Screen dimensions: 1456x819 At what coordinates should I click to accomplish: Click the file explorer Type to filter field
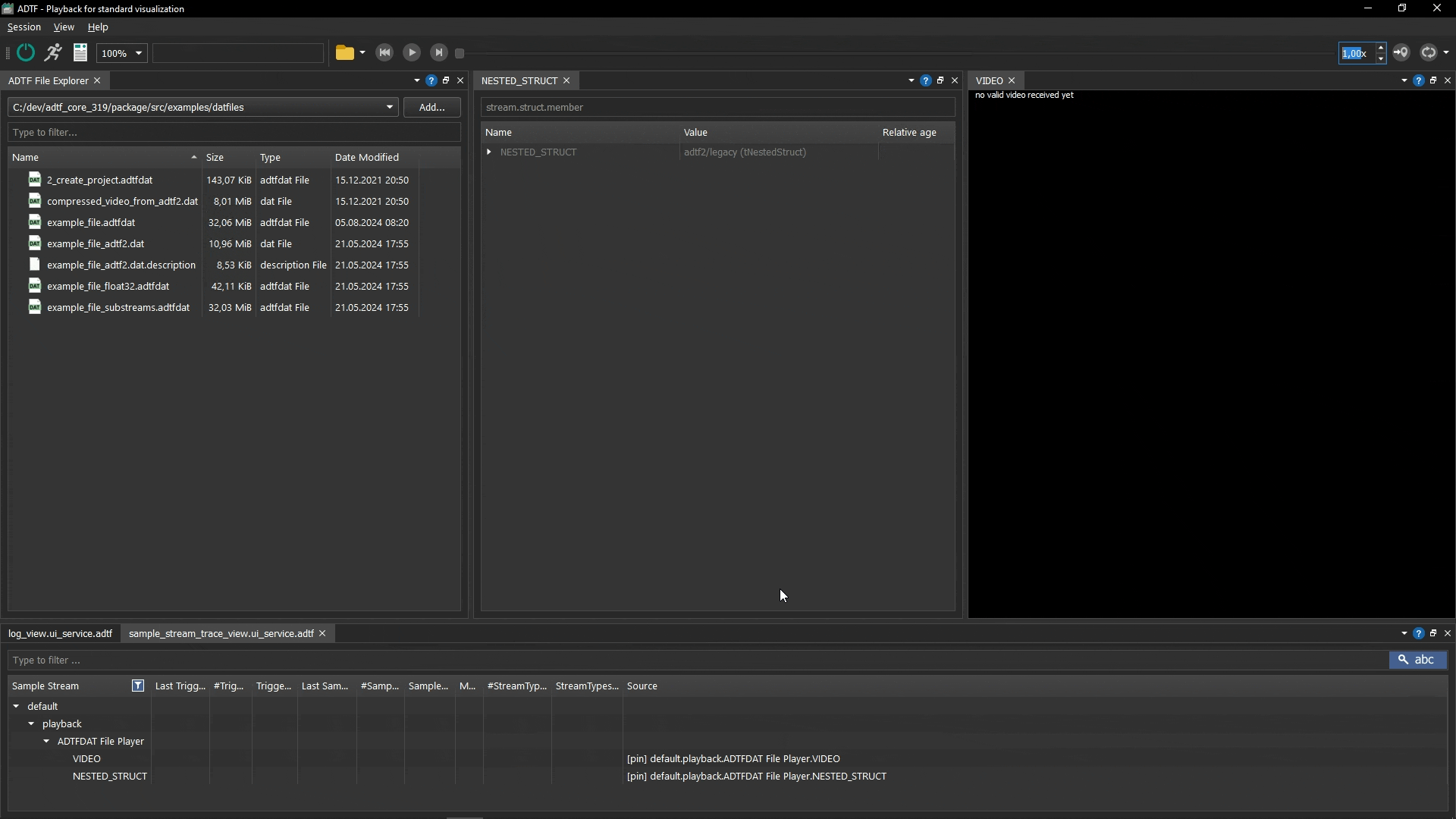(x=234, y=132)
